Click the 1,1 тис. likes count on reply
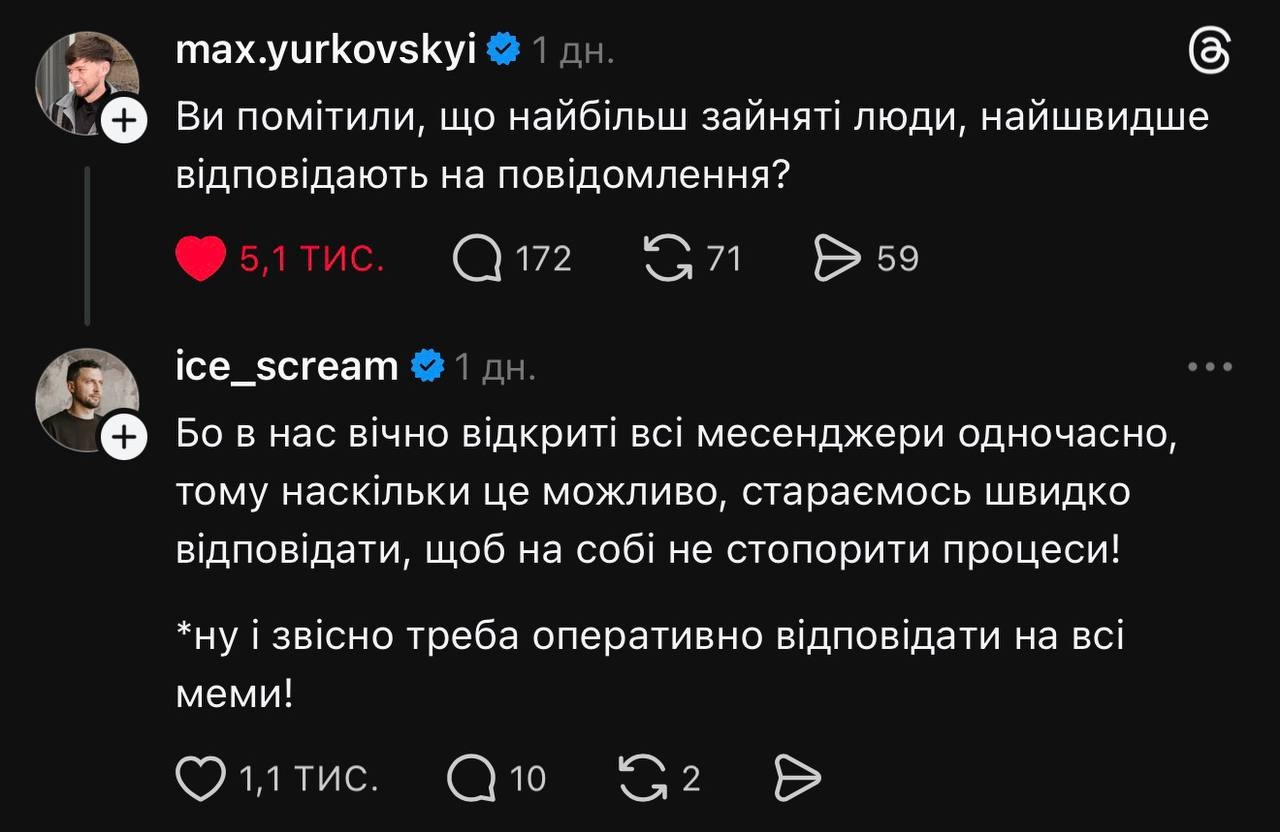The height and width of the screenshot is (832, 1280). [309, 779]
